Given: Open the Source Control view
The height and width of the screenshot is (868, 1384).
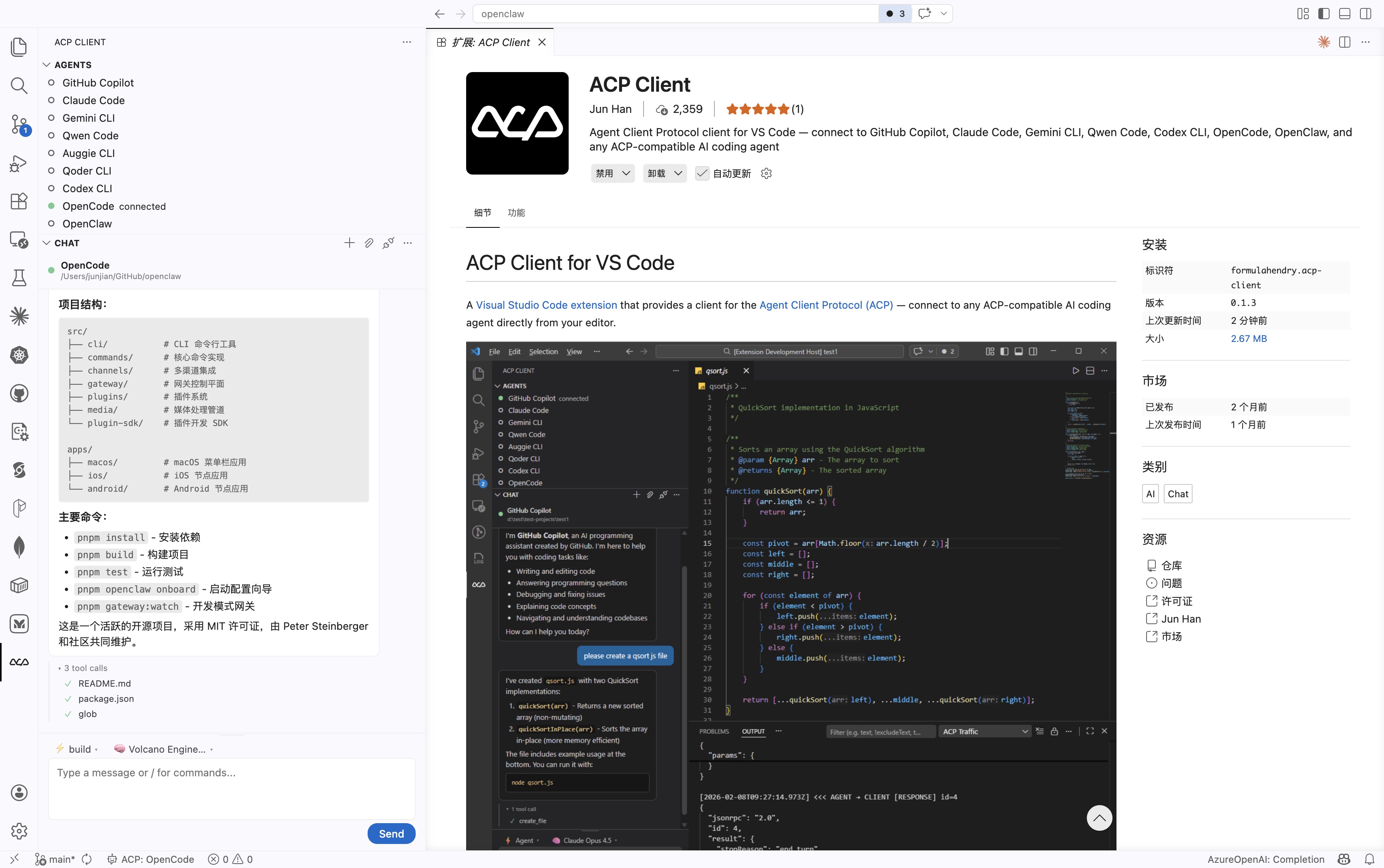Looking at the screenshot, I should point(19,124).
